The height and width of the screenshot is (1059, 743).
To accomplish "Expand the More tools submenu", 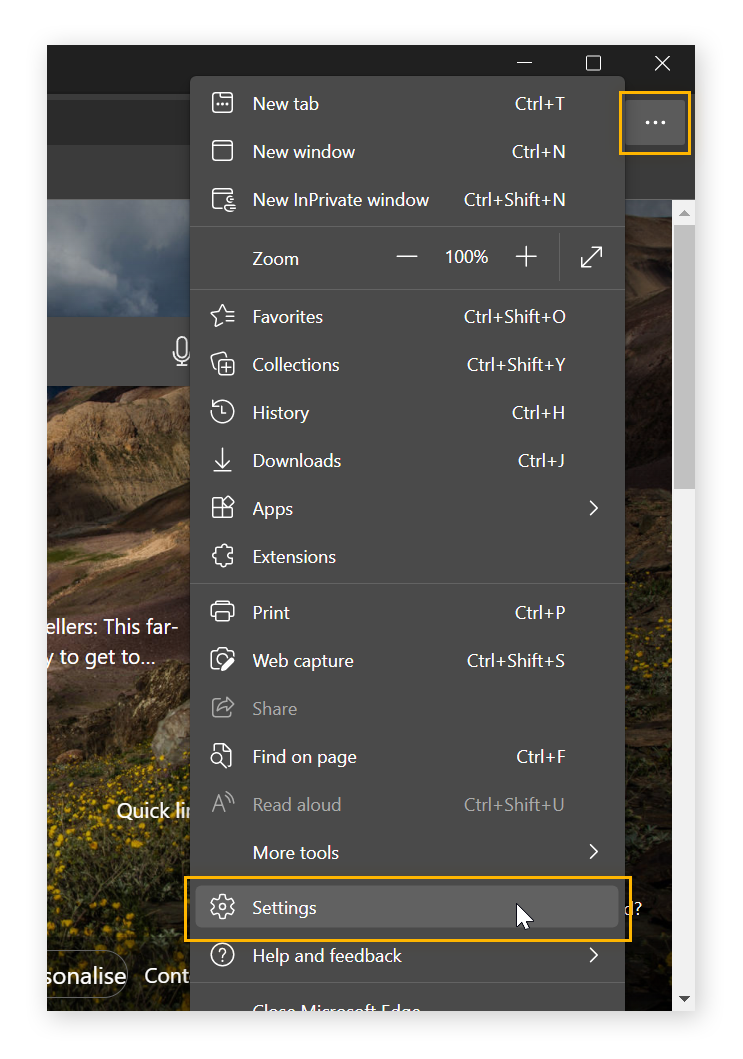I will point(593,852).
